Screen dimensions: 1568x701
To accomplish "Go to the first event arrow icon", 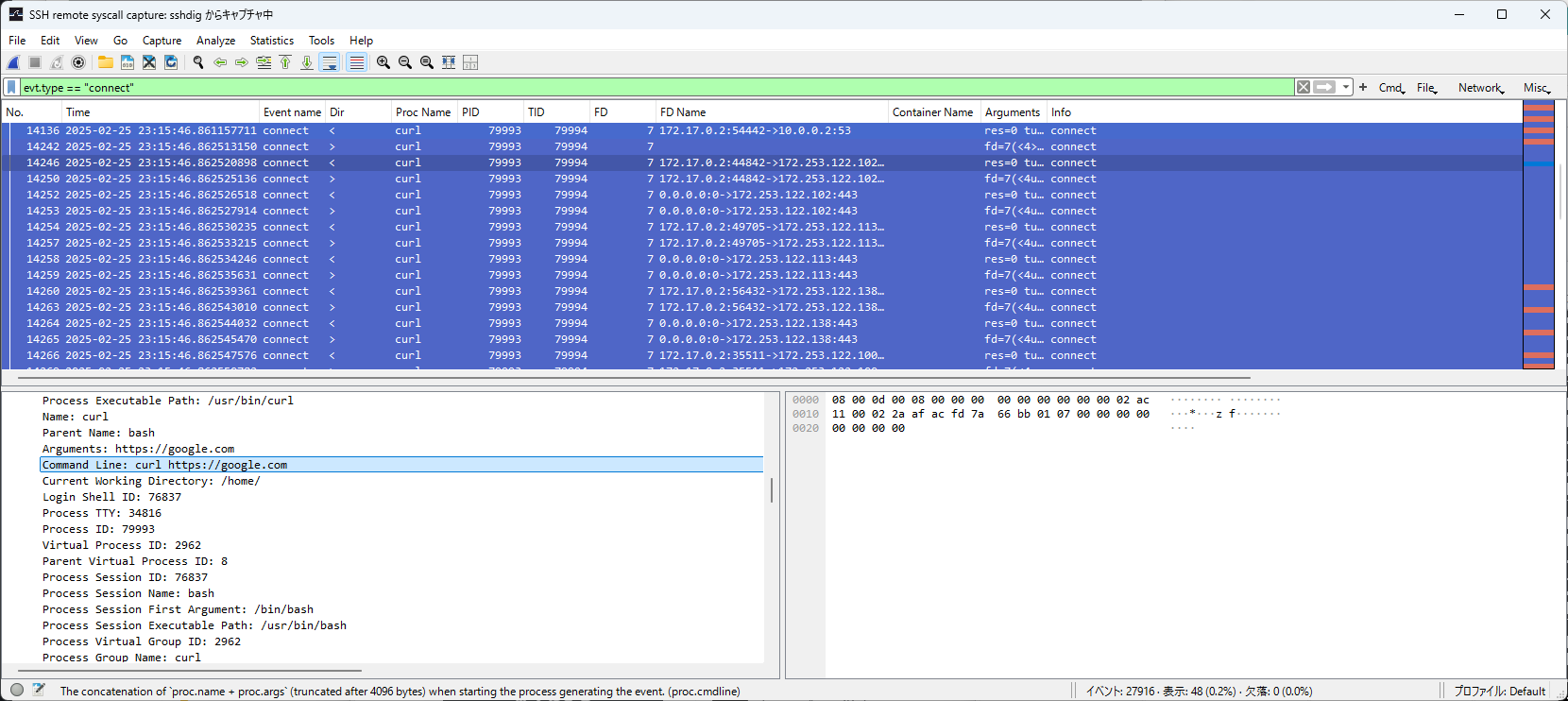I will point(285,62).
